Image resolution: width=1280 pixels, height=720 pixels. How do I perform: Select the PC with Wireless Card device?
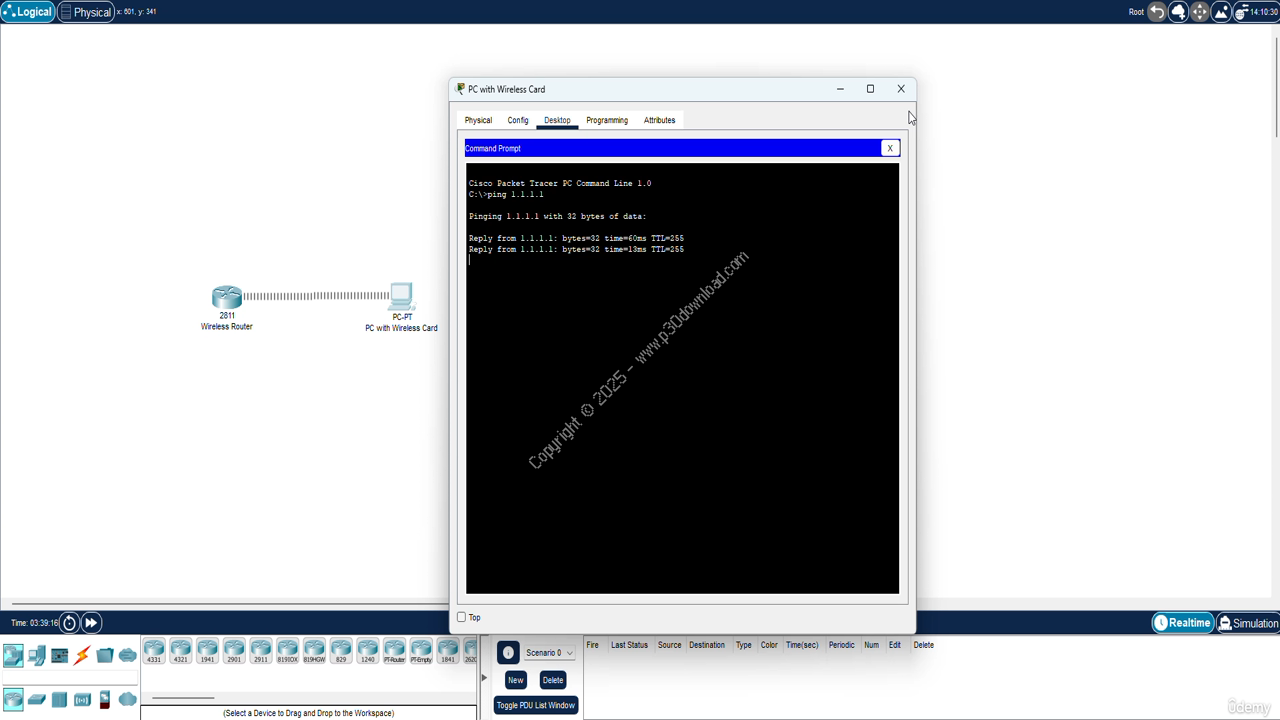pos(401,296)
